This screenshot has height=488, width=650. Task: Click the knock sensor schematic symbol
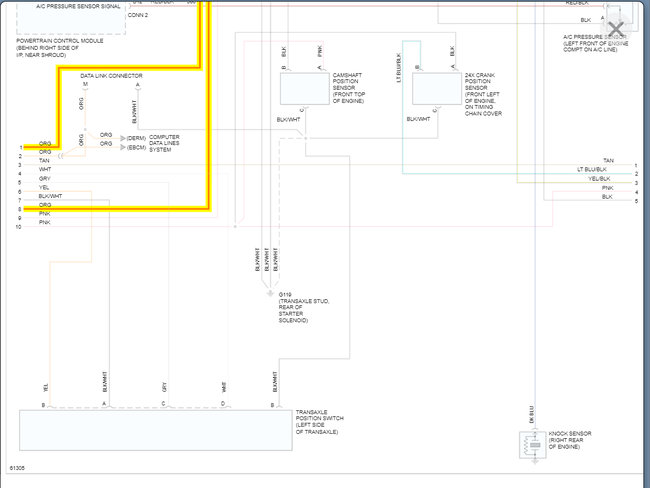(x=533, y=445)
